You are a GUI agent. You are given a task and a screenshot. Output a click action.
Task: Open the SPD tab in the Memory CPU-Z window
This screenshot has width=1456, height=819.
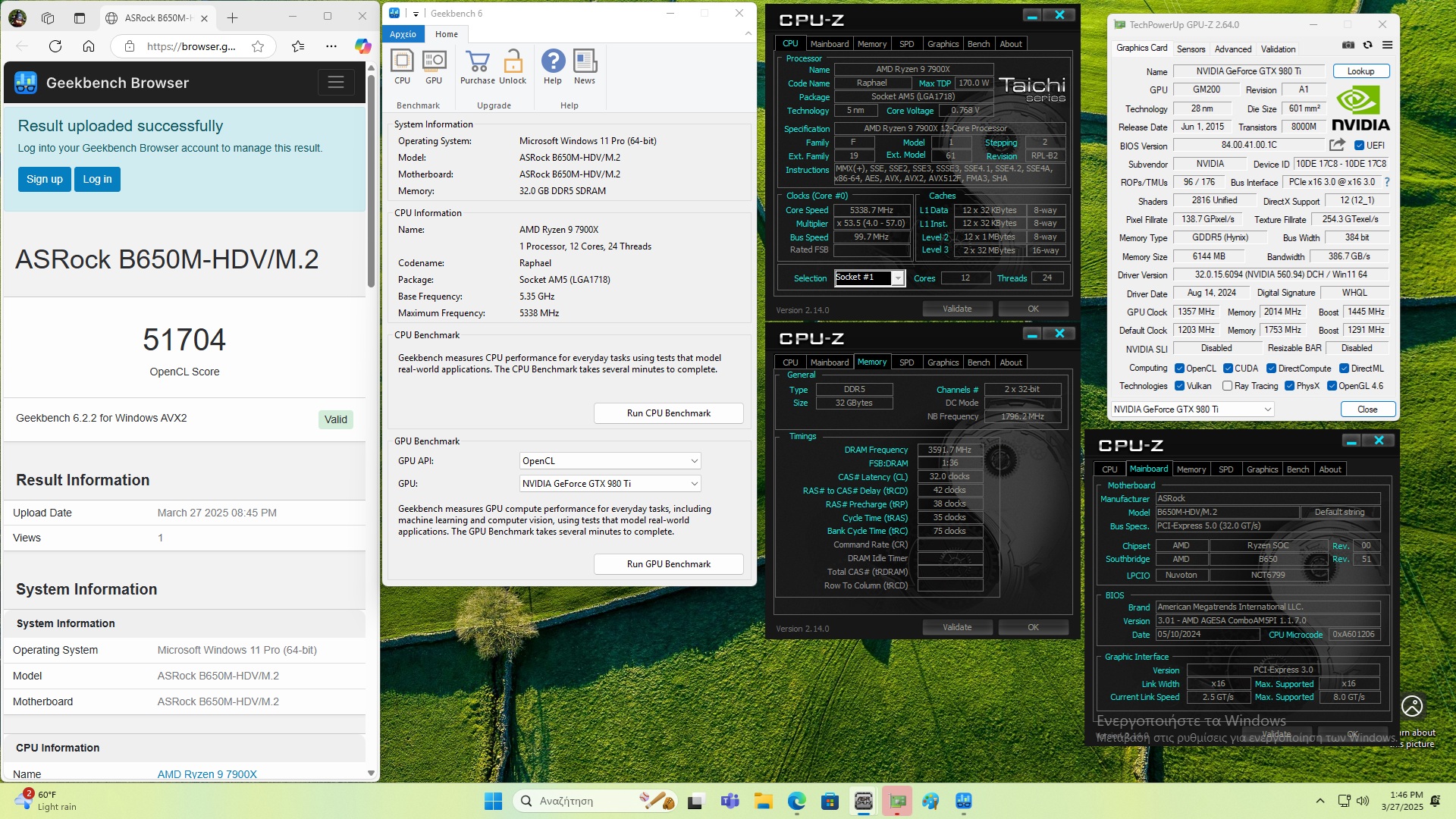[x=906, y=362]
